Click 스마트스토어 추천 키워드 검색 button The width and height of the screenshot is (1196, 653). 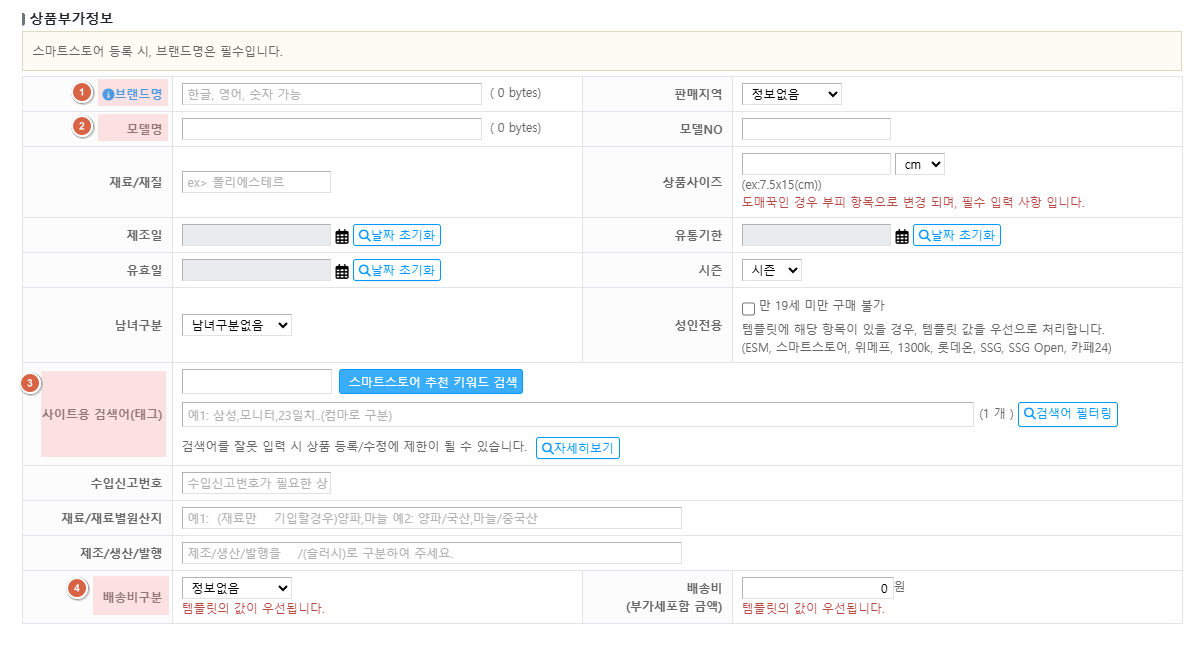431,382
